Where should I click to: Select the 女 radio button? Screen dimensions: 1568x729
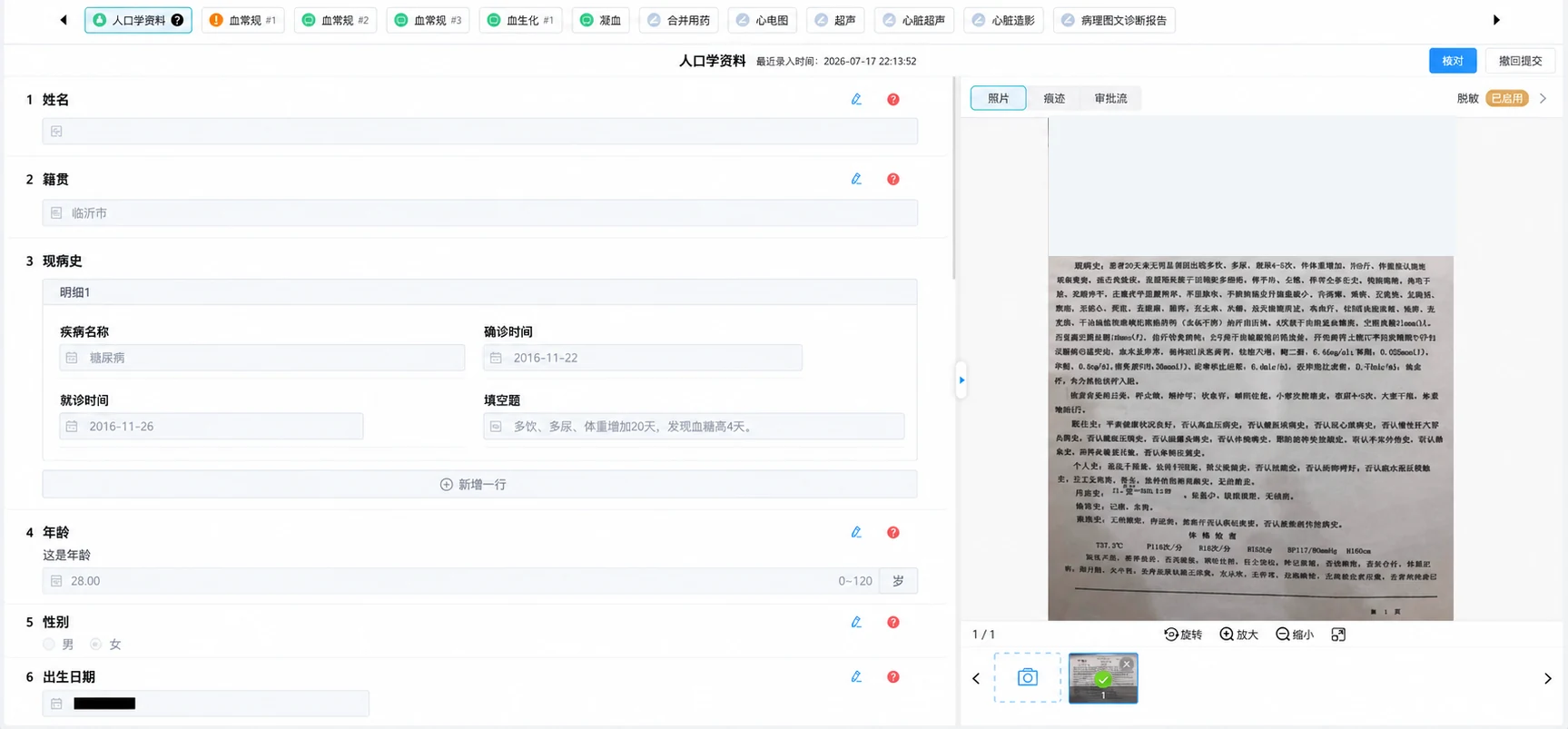click(95, 644)
